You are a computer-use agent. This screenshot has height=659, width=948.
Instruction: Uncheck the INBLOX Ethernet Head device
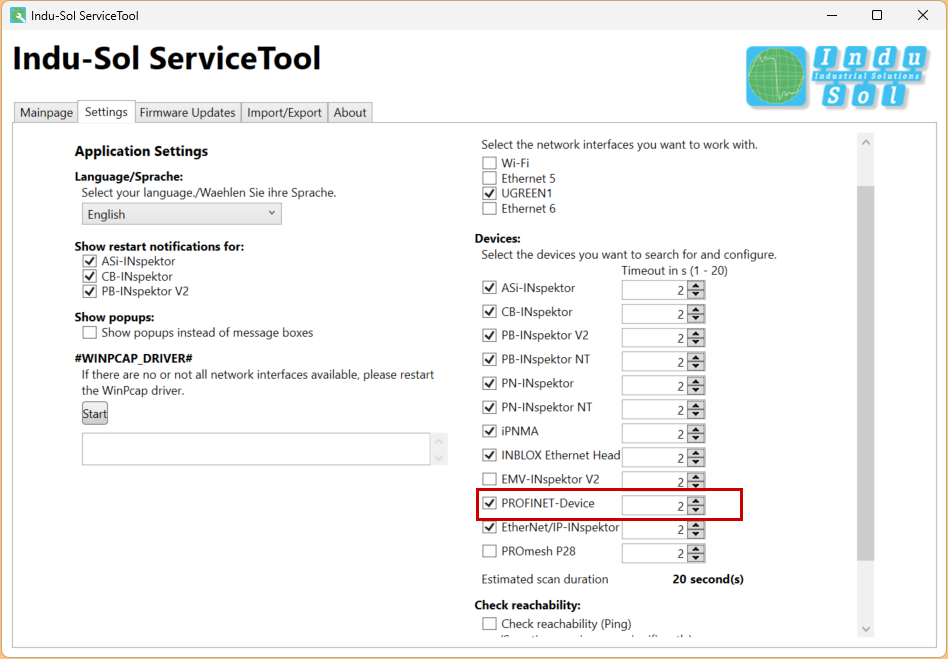coord(489,455)
